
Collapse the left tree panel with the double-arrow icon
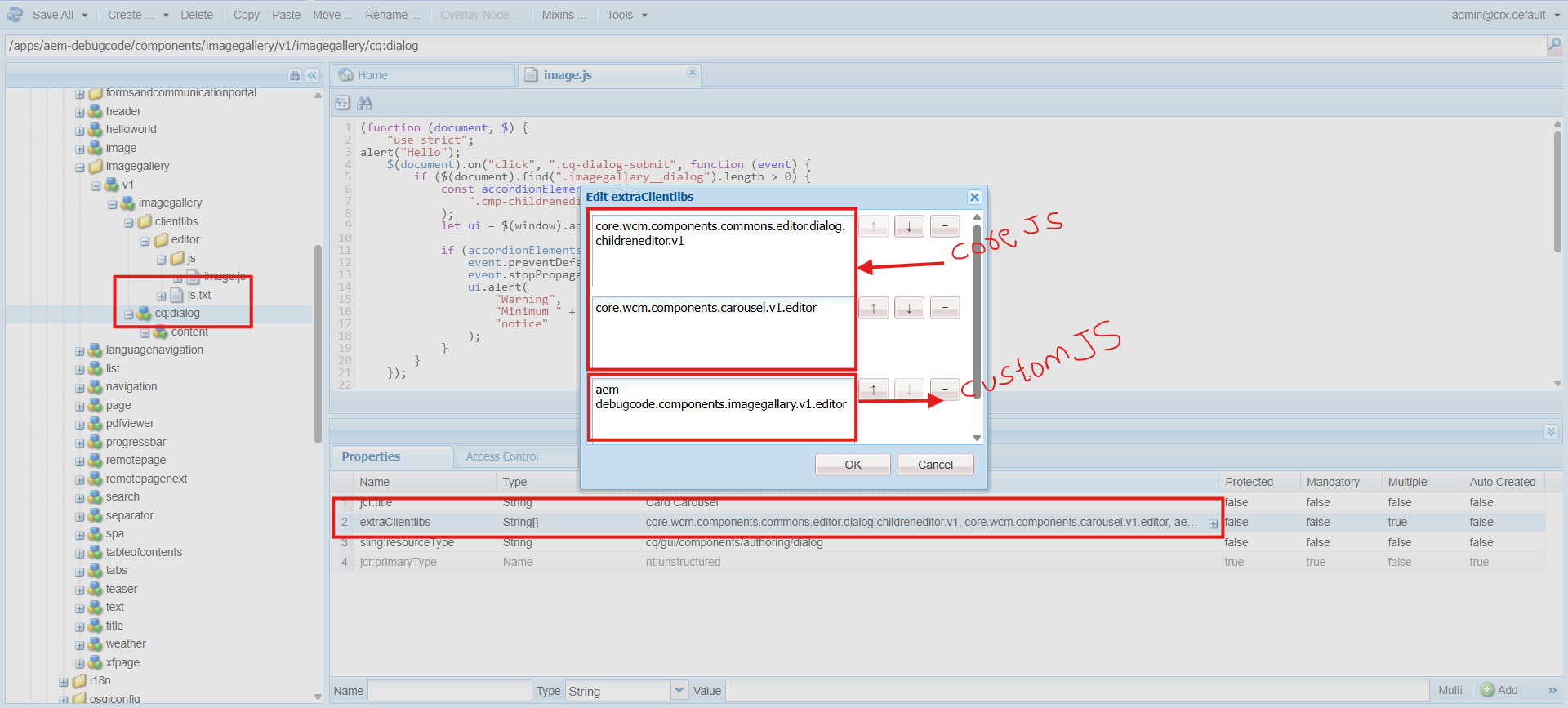pyautogui.click(x=312, y=75)
